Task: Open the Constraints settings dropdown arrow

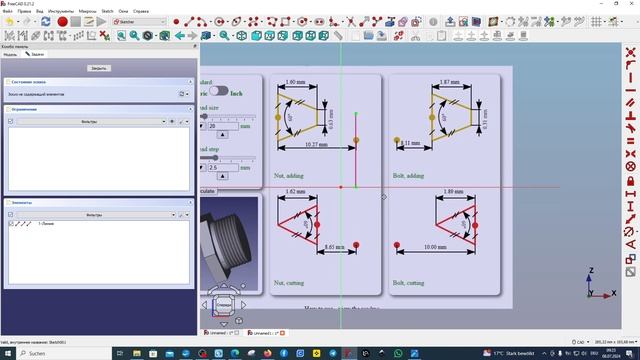Action: pyautogui.click(x=187, y=122)
